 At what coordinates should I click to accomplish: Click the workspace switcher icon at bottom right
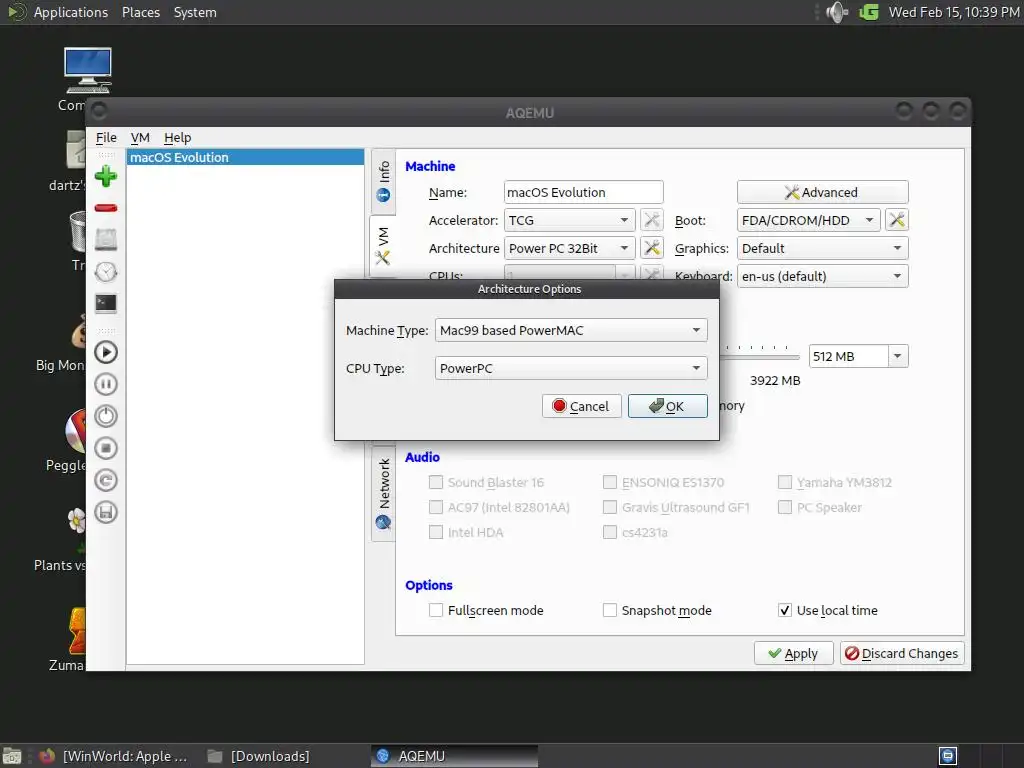tap(948, 756)
